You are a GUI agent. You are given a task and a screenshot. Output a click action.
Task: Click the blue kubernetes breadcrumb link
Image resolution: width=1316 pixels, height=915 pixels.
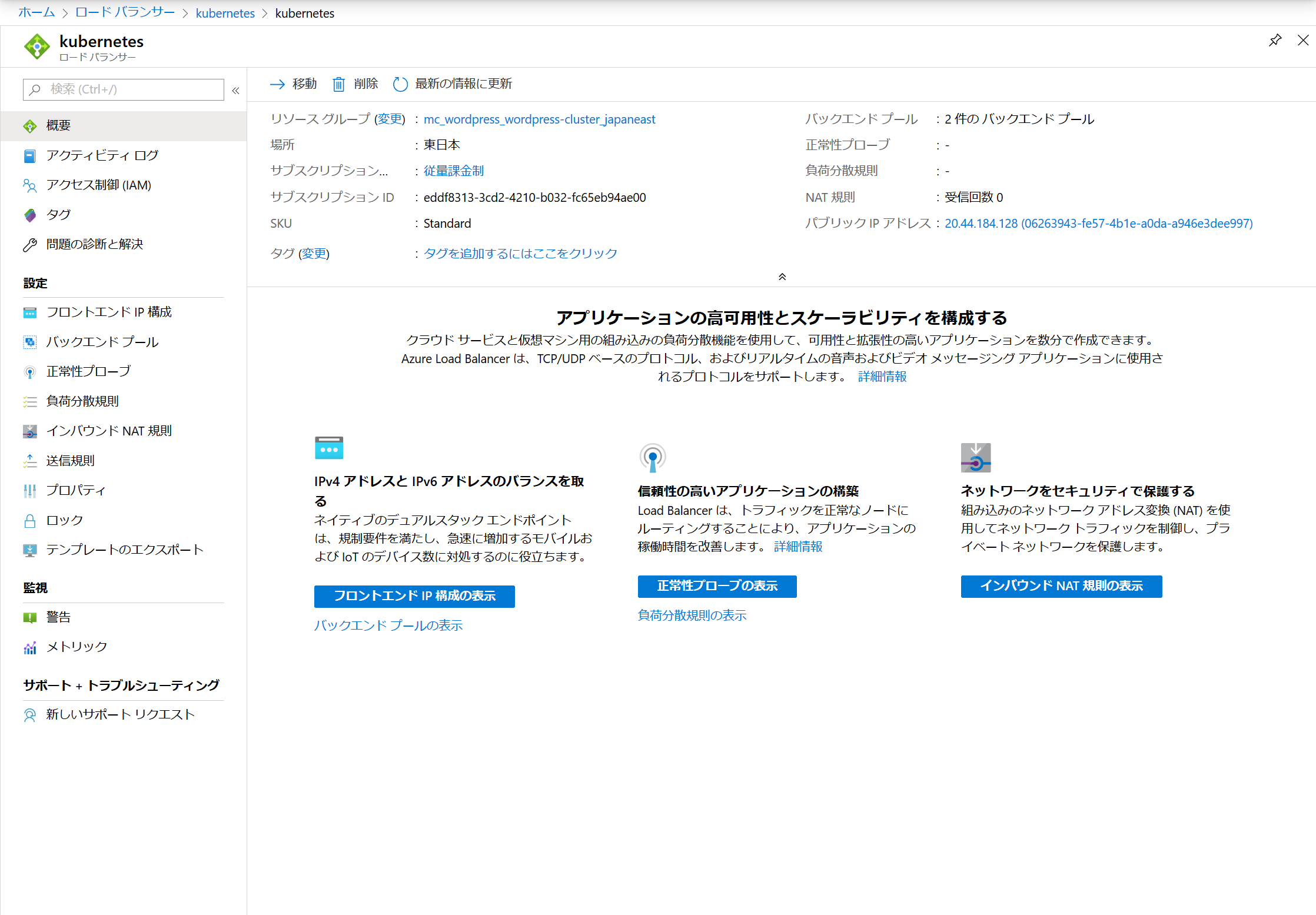tap(225, 13)
